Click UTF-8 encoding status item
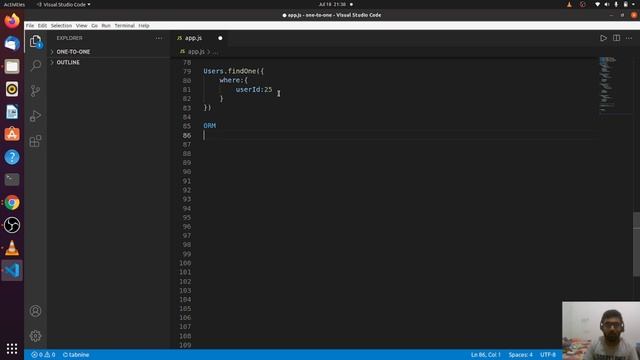The image size is (640, 360). (x=548, y=355)
